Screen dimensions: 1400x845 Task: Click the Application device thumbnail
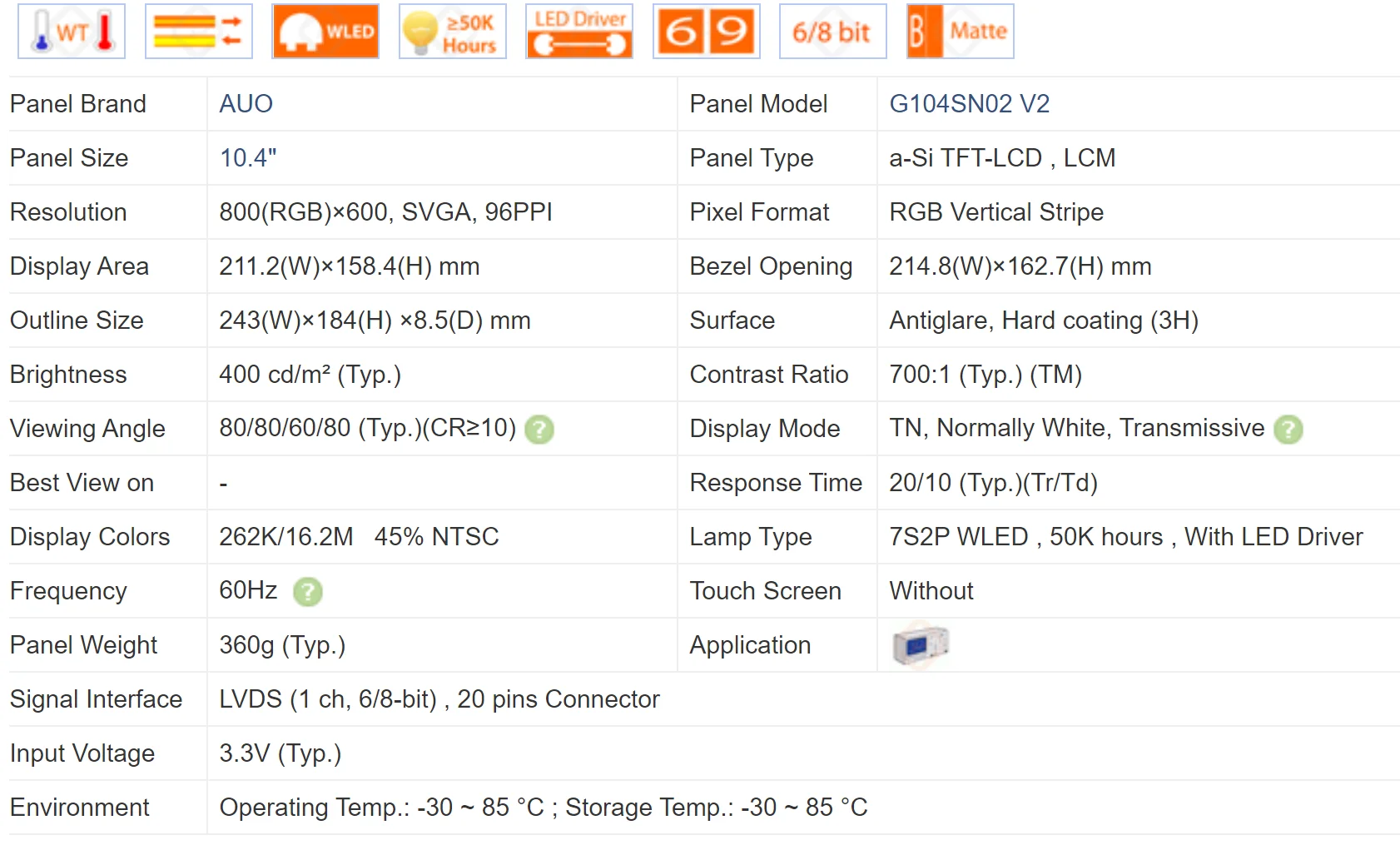[x=920, y=645]
